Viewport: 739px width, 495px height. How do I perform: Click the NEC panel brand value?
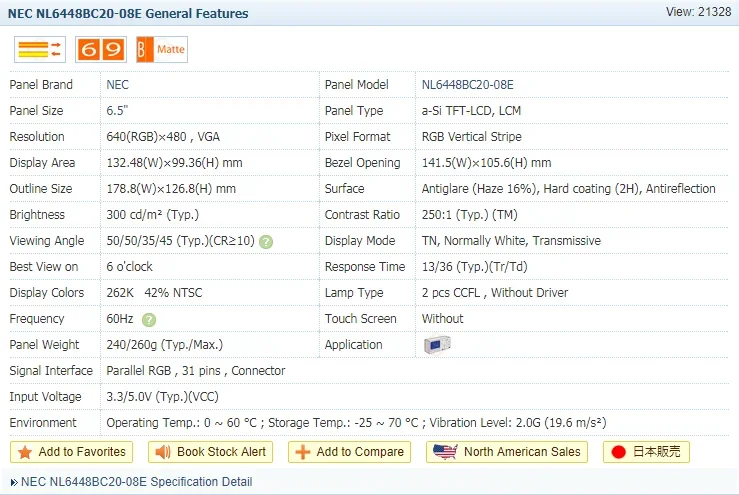(117, 85)
